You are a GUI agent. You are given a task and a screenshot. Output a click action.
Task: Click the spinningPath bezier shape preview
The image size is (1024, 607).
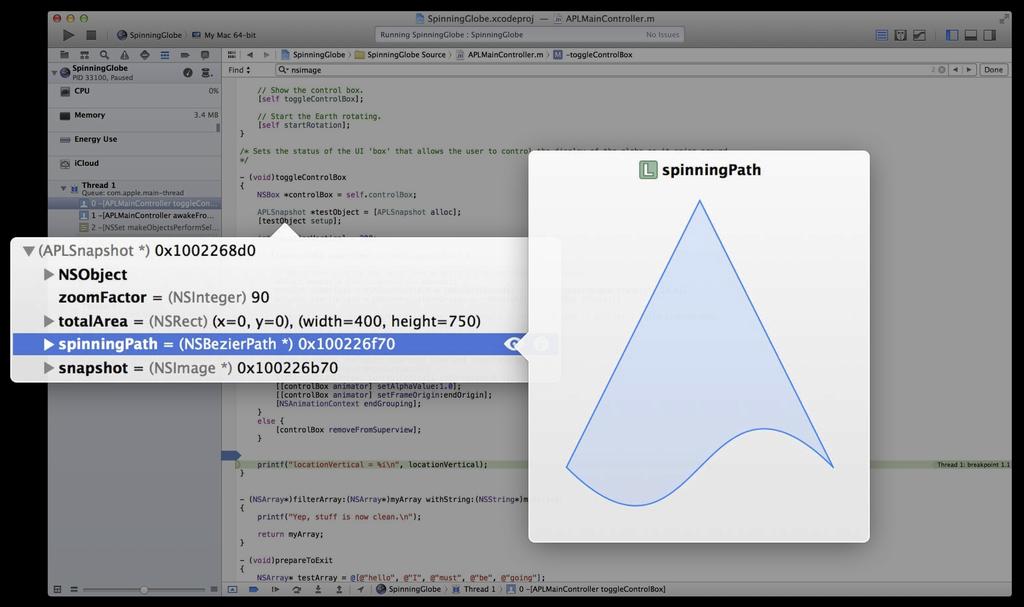[699, 353]
